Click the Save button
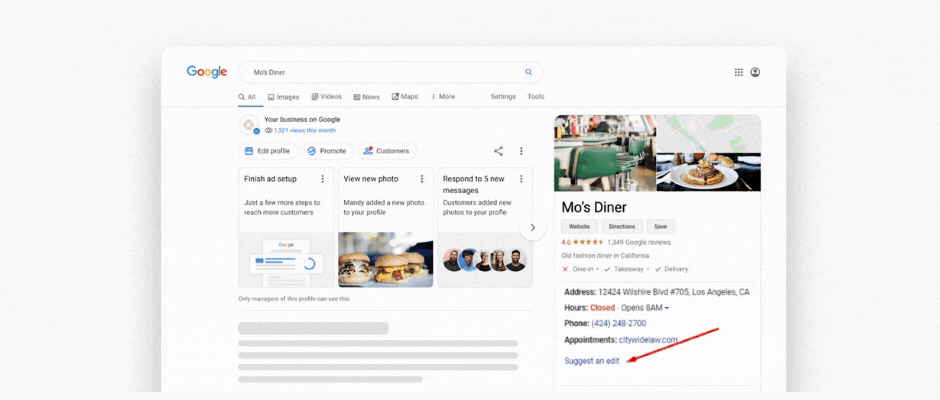 [x=661, y=227]
